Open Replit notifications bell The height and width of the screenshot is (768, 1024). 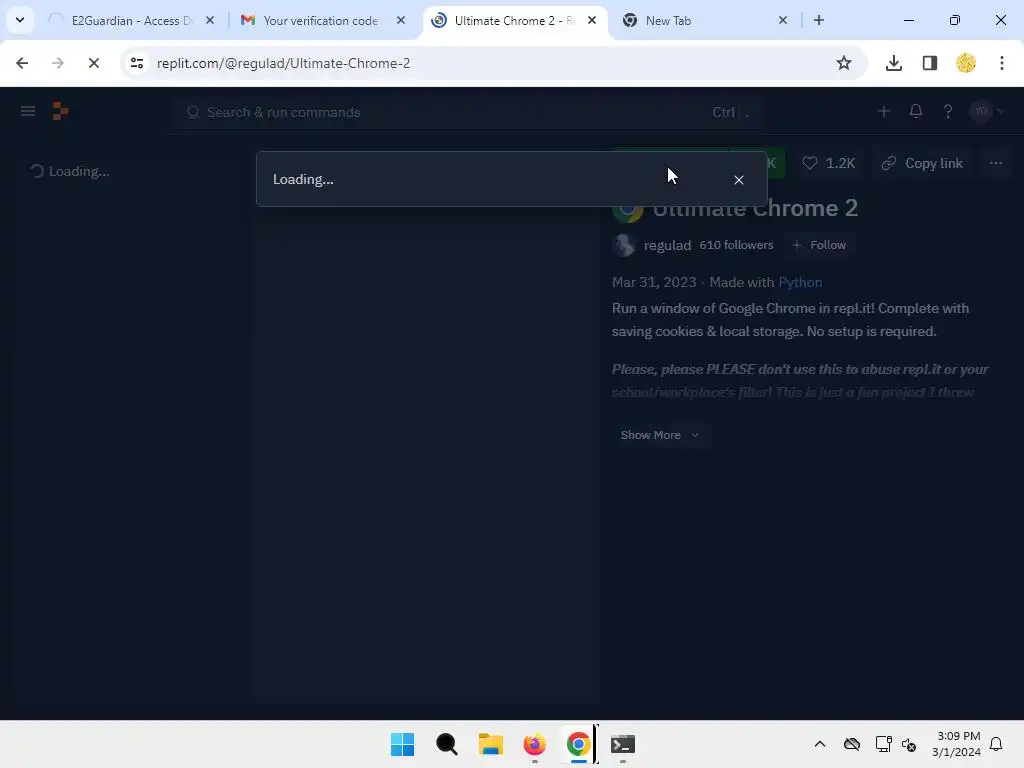[916, 112]
